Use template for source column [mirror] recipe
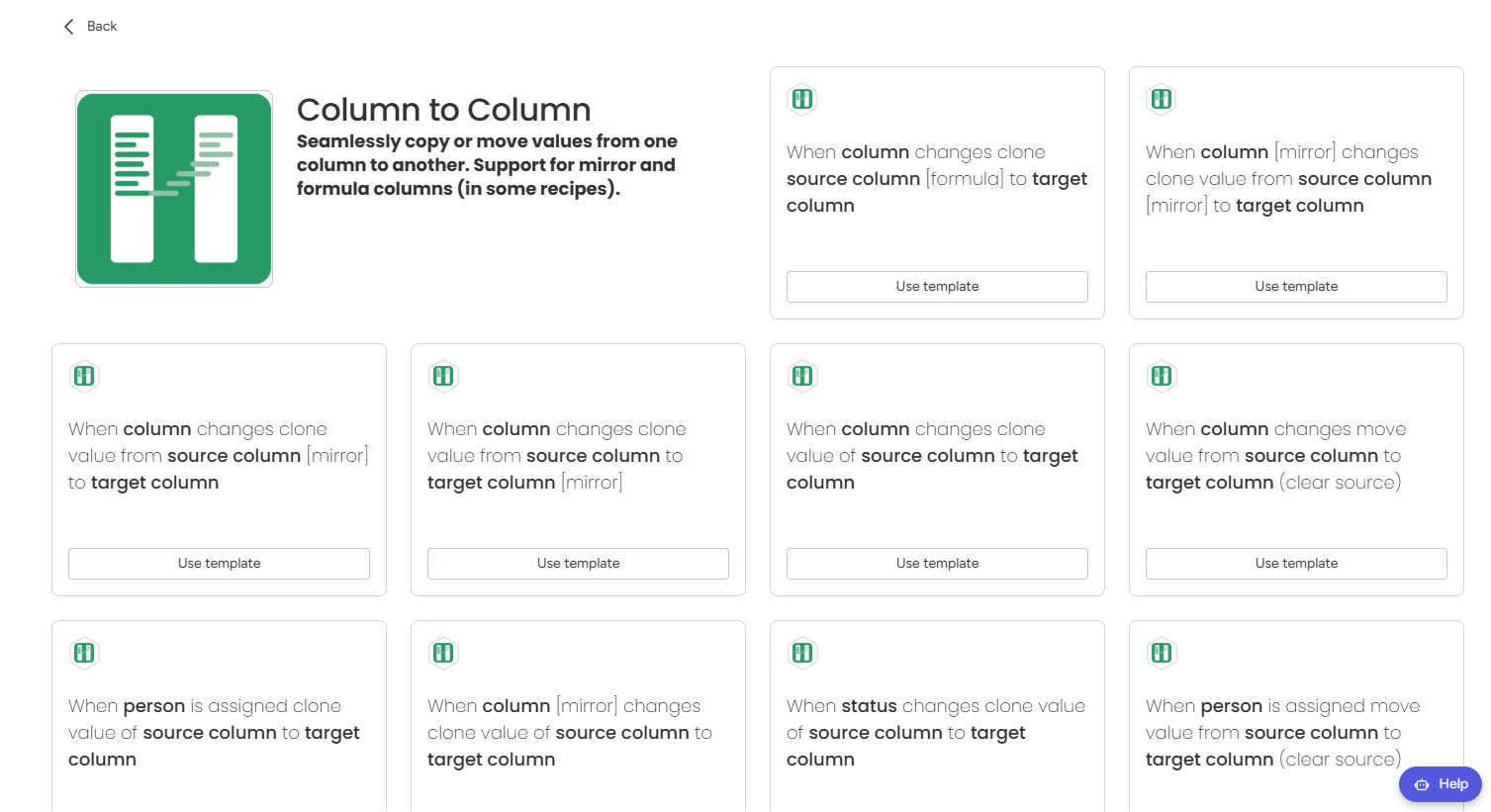 tap(219, 564)
